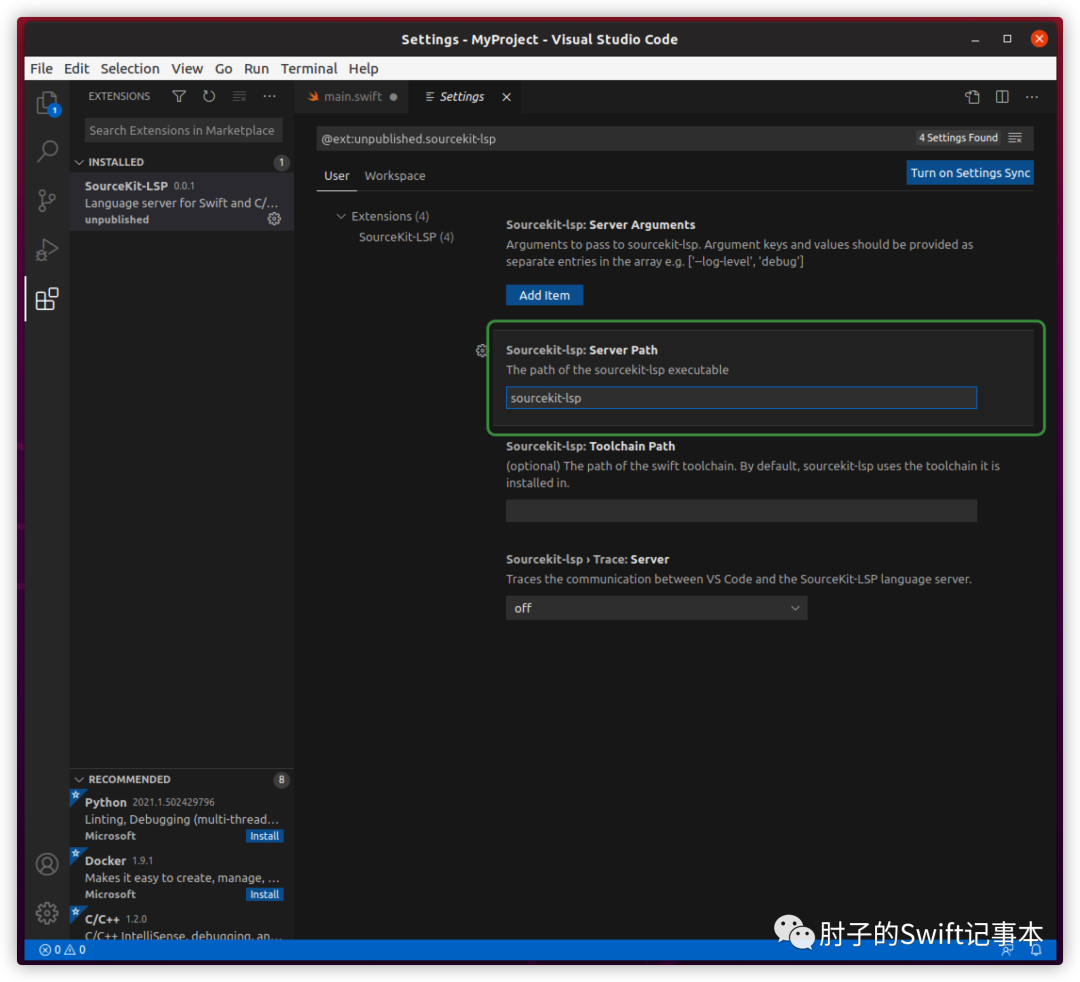Image resolution: width=1080 pixels, height=982 pixels.
Task: Open the Terminal menu
Action: click(309, 68)
